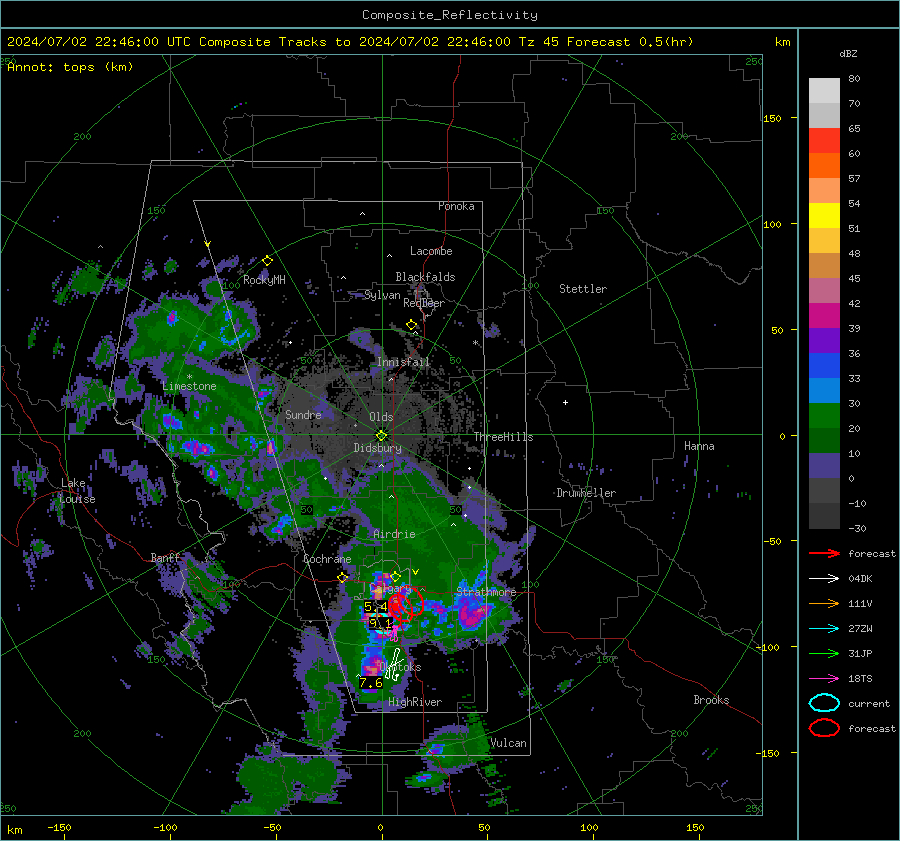900x841 pixels.
Task: Click the red forecast ellipse in the legend
Action: pyautogui.click(x=824, y=728)
